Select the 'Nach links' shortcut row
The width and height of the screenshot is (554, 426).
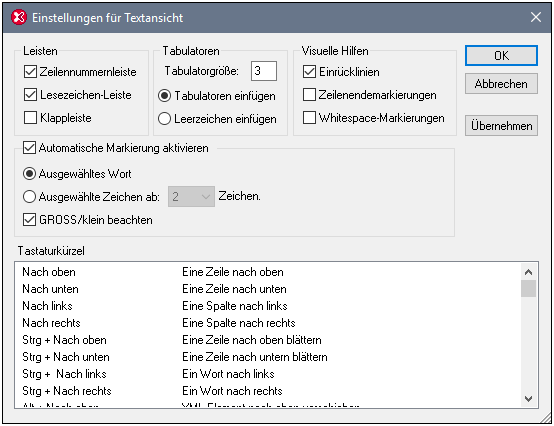tap(268, 306)
